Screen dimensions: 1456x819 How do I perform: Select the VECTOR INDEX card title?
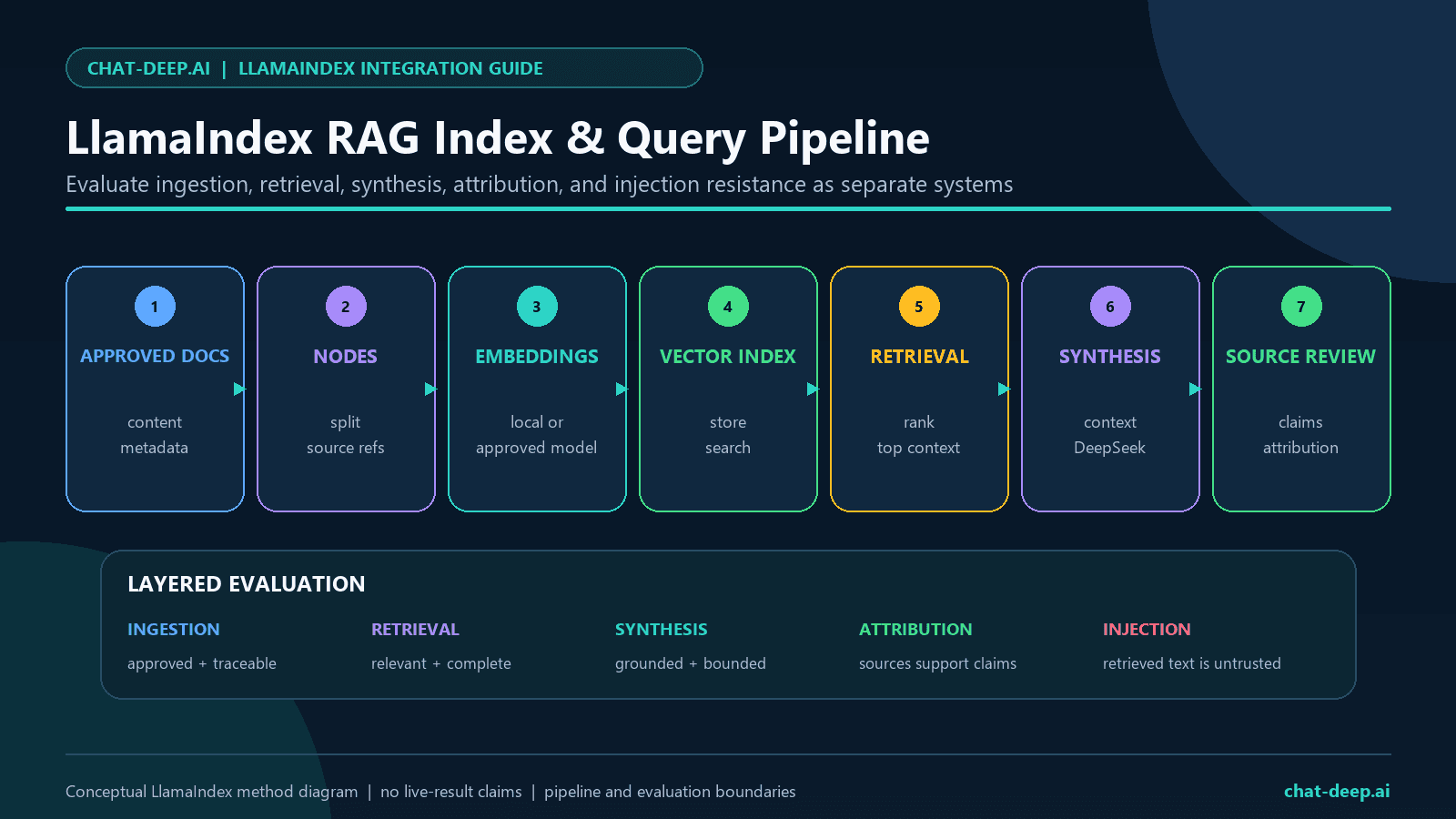tap(728, 357)
